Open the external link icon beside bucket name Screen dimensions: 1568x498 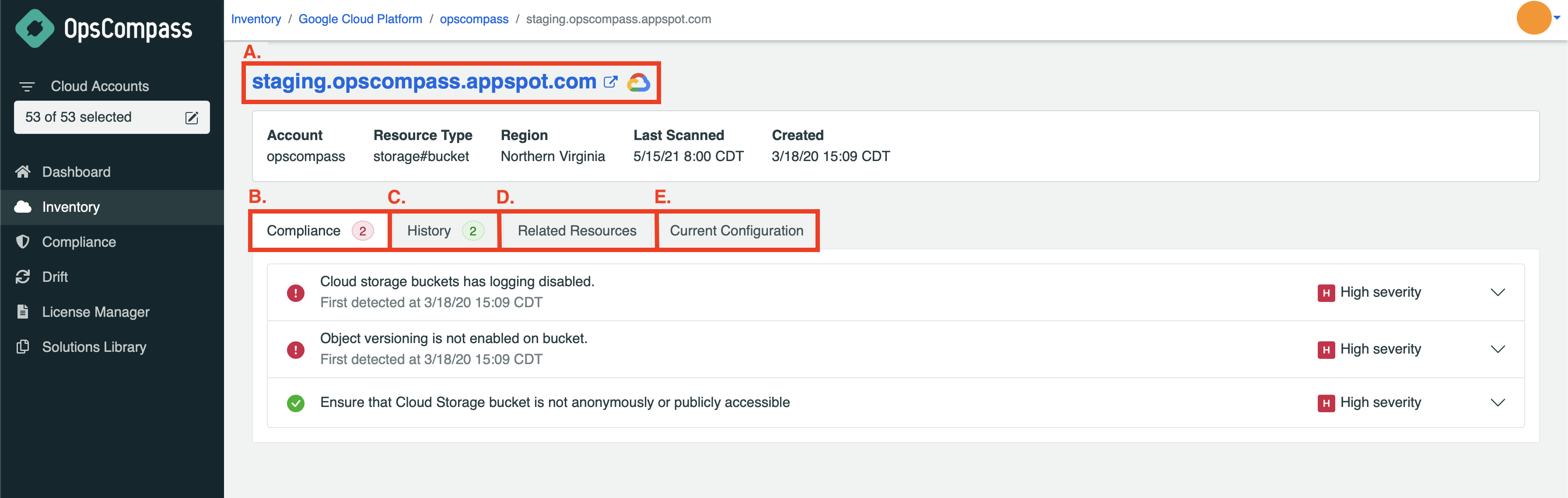point(610,82)
